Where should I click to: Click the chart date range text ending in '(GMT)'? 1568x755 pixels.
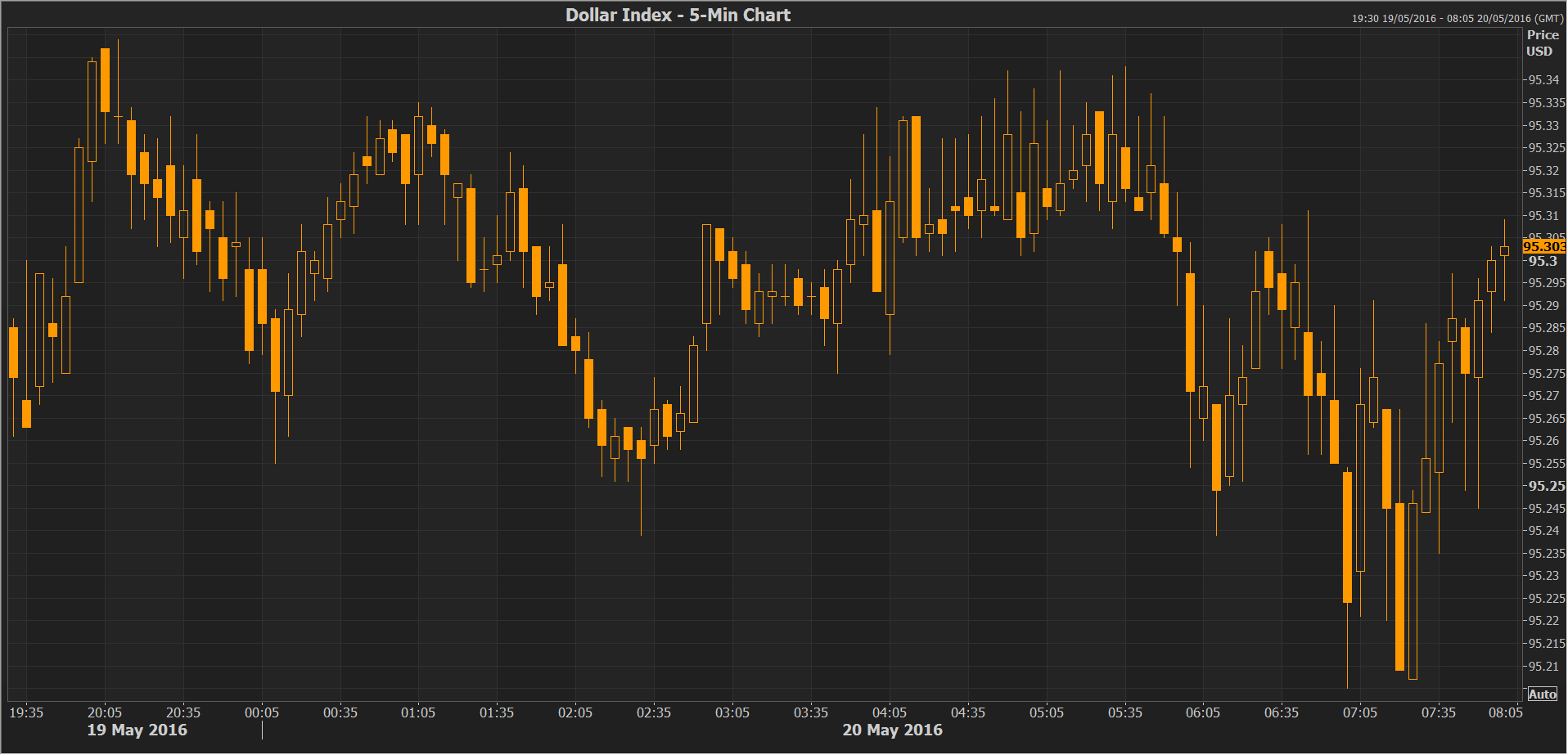tap(1458, 18)
